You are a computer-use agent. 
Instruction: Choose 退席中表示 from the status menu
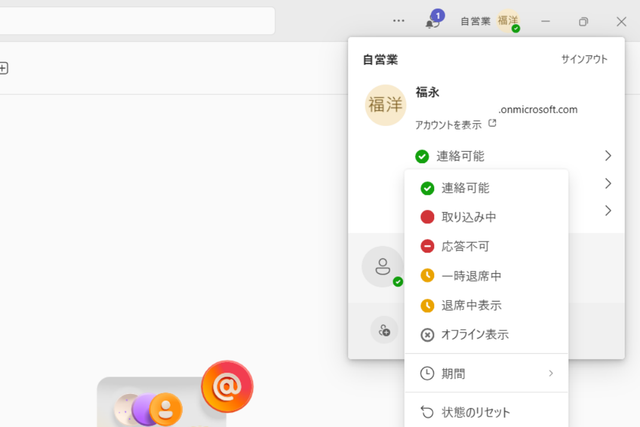pyautogui.click(x=471, y=305)
